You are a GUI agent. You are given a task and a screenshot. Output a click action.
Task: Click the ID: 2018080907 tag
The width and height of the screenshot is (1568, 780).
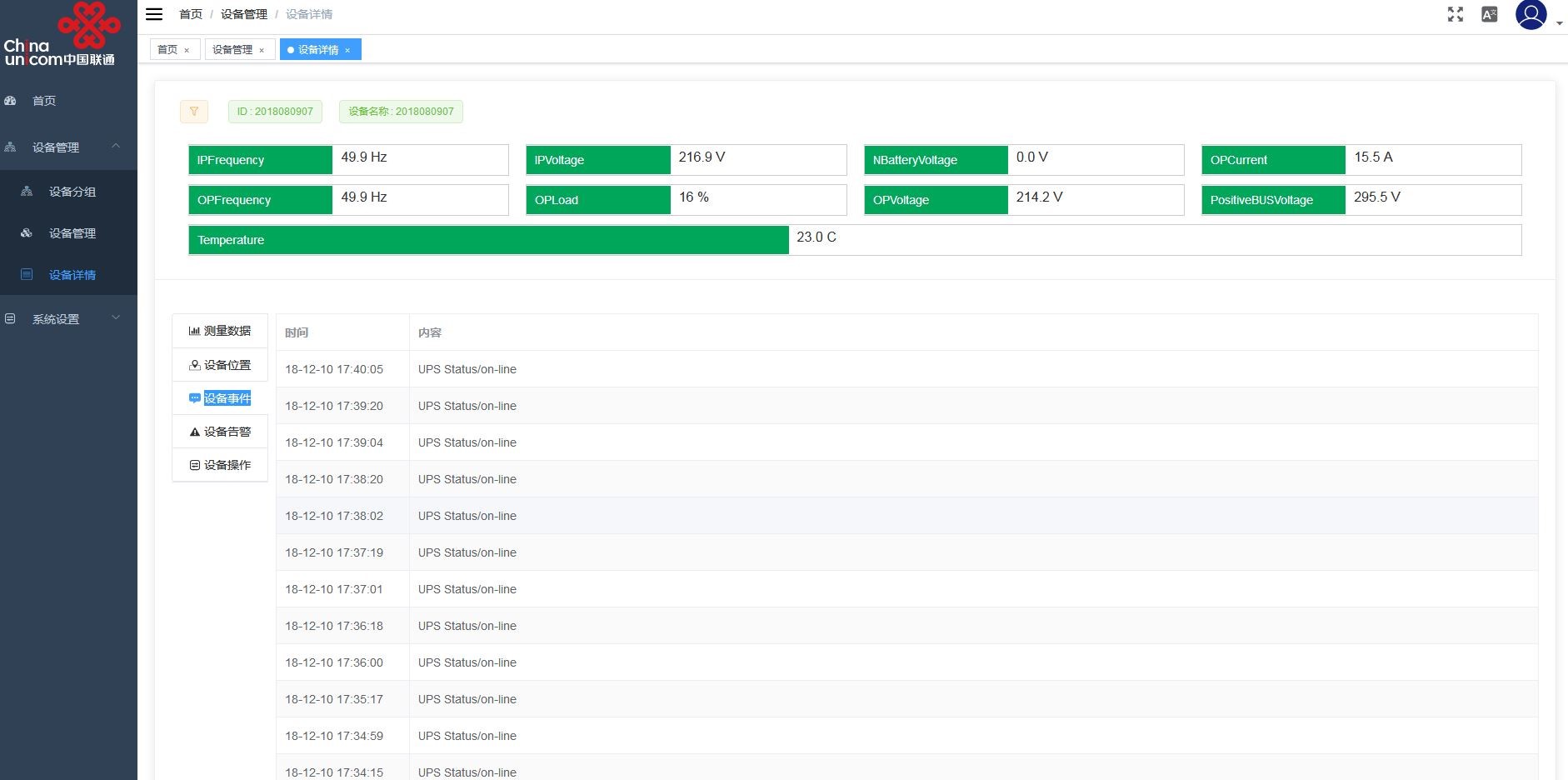pyautogui.click(x=275, y=112)
